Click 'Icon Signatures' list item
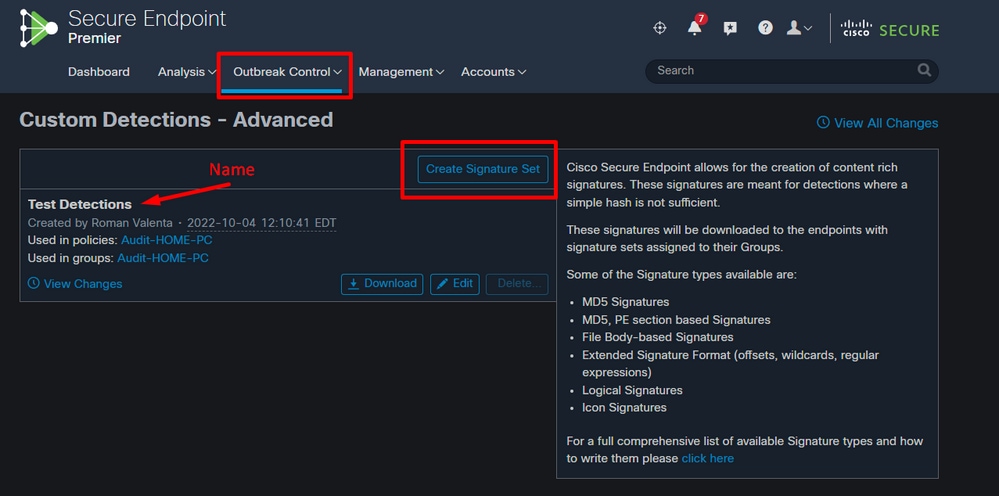Image resolution: width=999 pixels, height=496 pixels. (624, 407)
